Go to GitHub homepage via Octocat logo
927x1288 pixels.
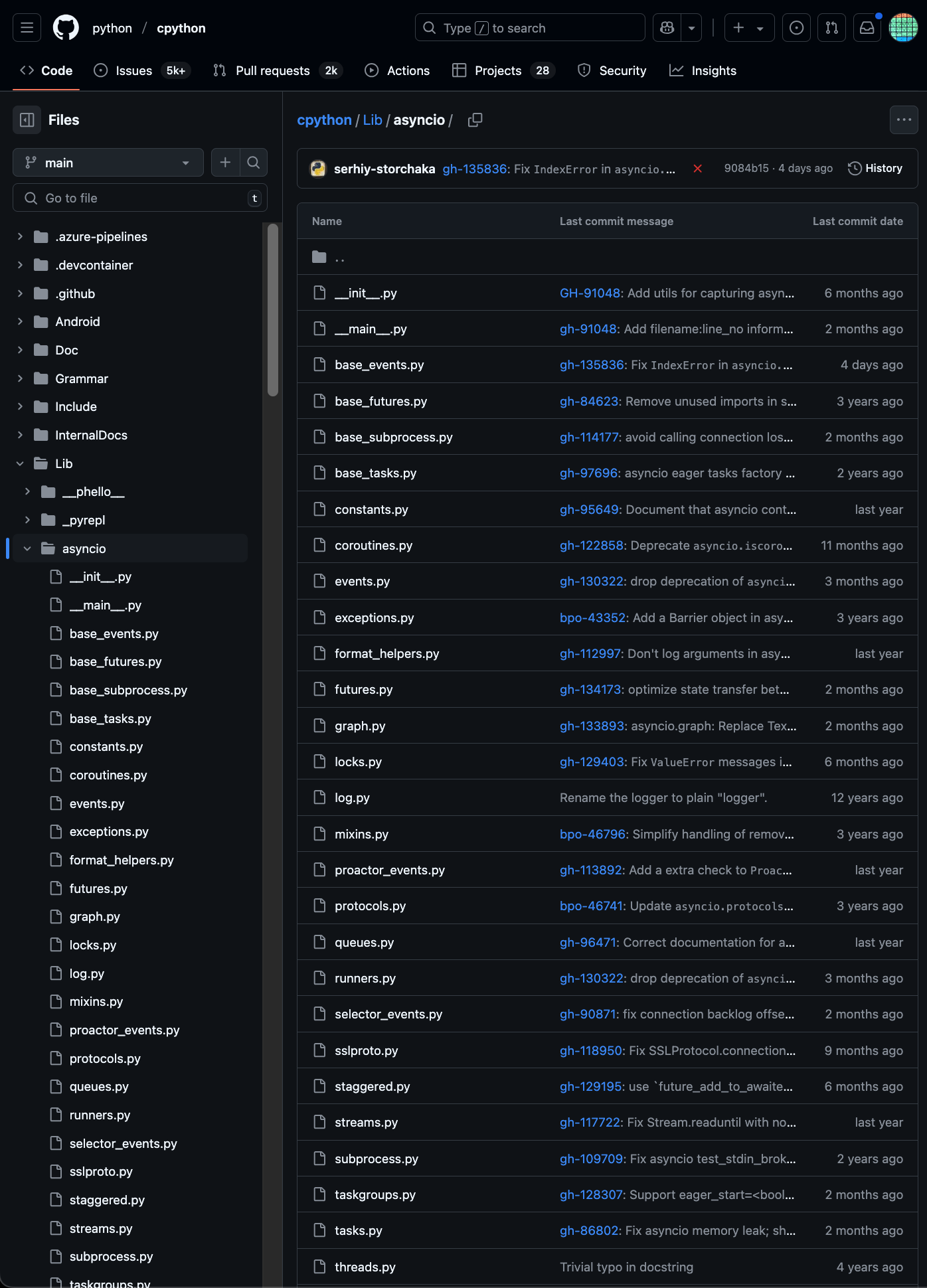point(66,28)
